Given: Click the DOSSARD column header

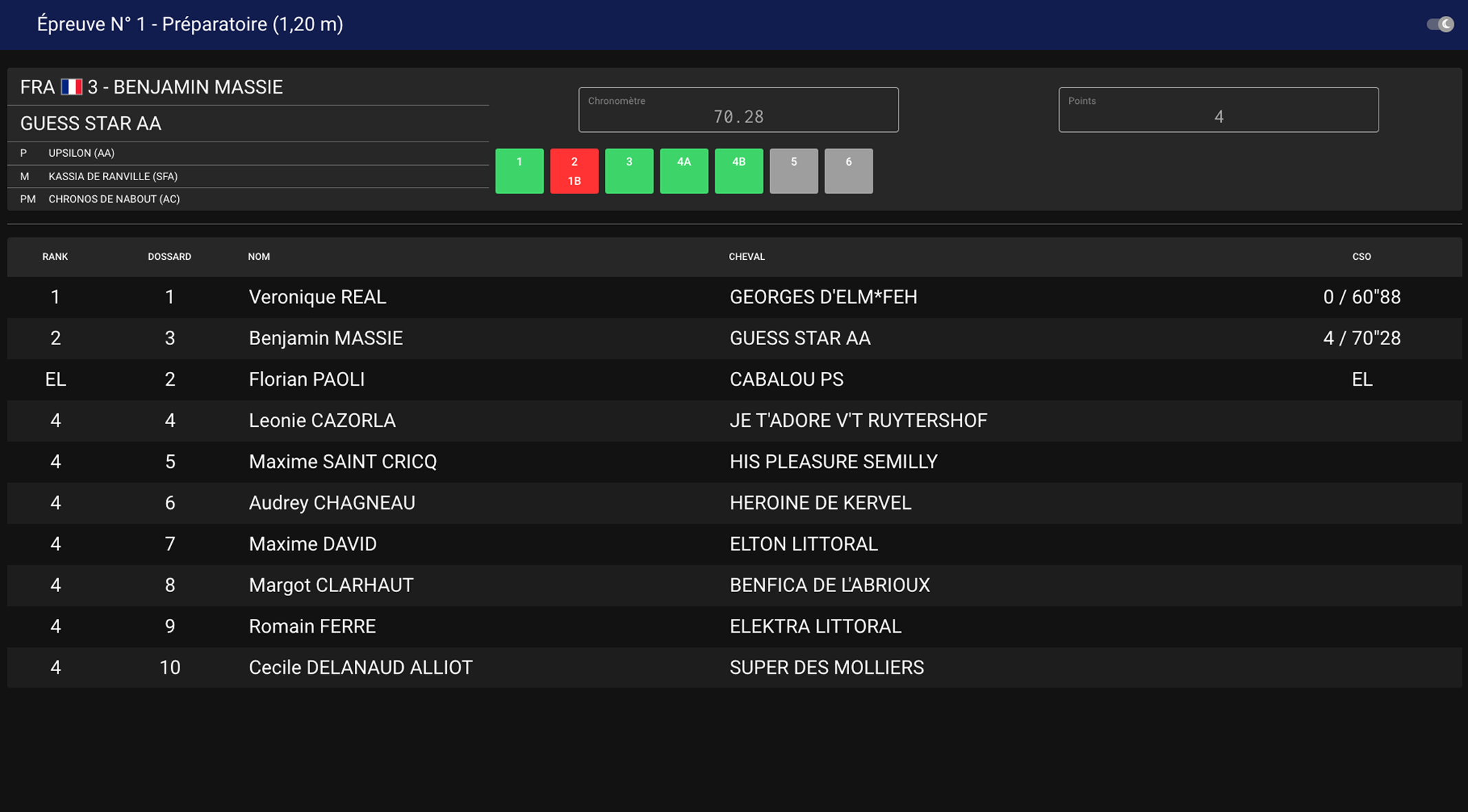Looking at the screenshot, I should coord(169,256).
